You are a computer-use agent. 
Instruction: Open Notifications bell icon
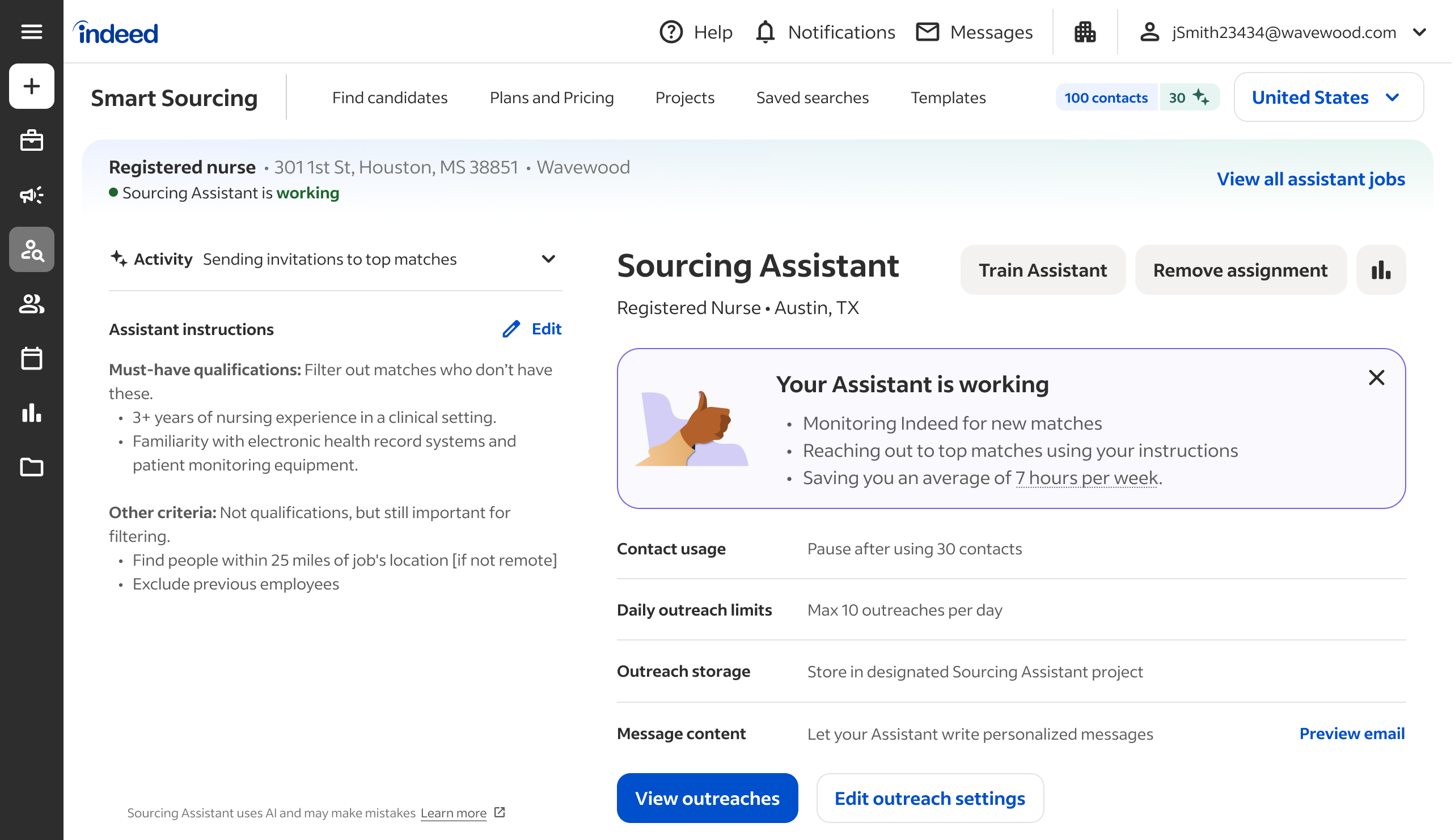click(765, 32)
